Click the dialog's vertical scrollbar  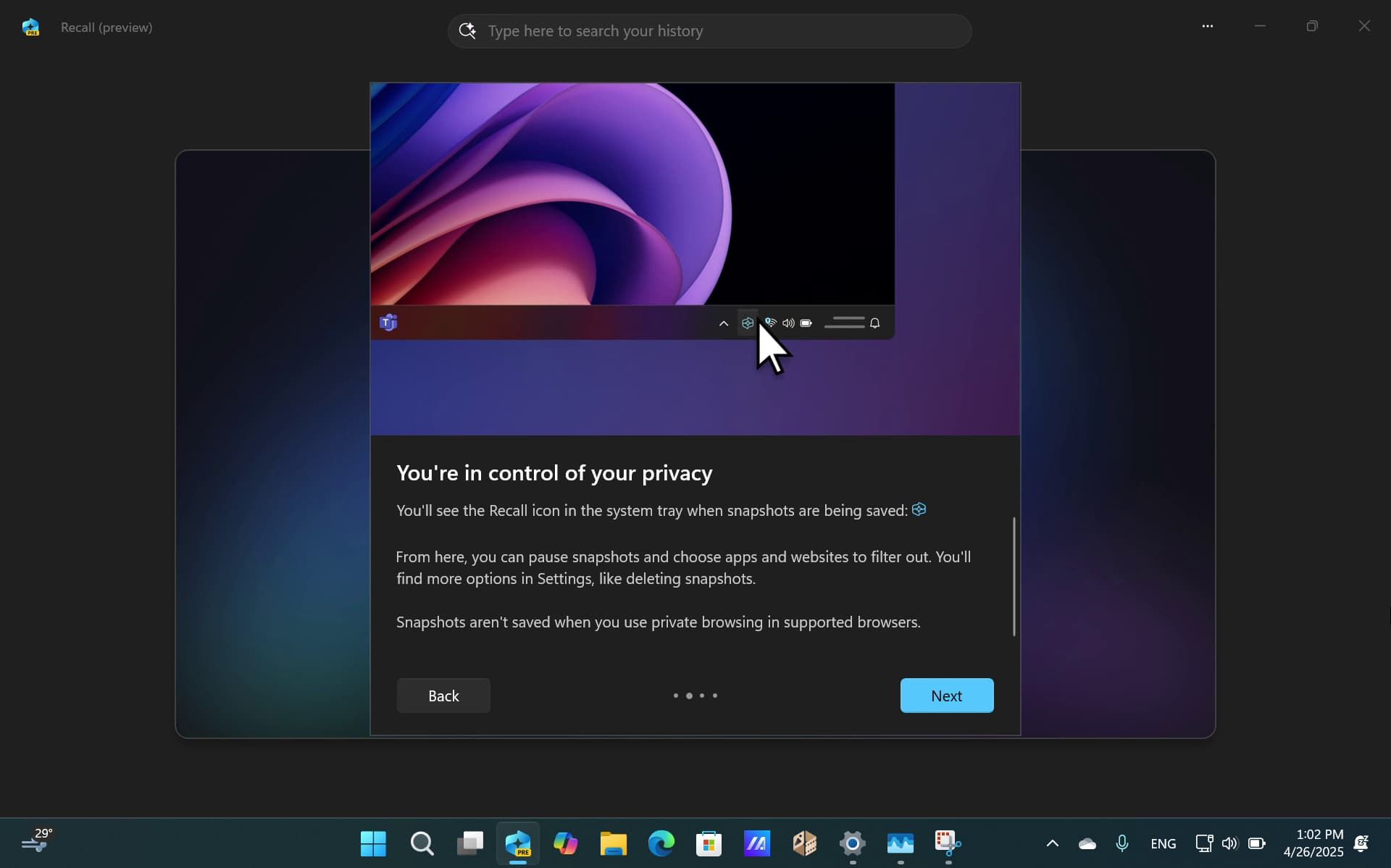click(x=1014, y=577)
